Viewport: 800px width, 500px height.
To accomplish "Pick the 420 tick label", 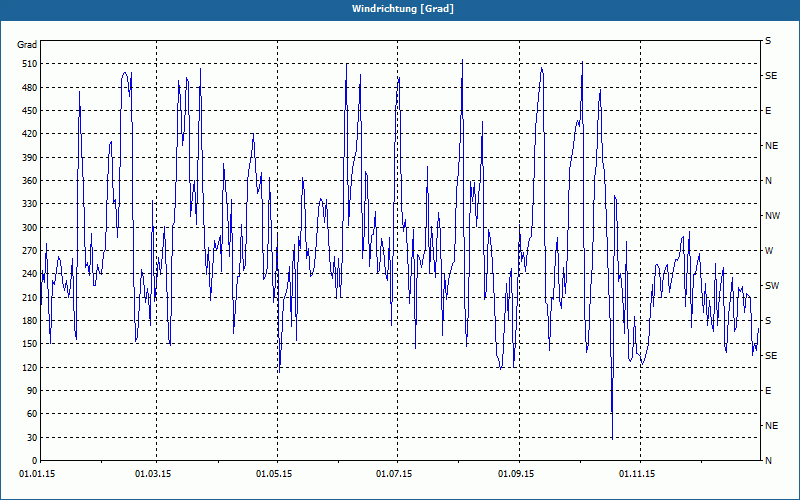I will [x=30, y=134].
